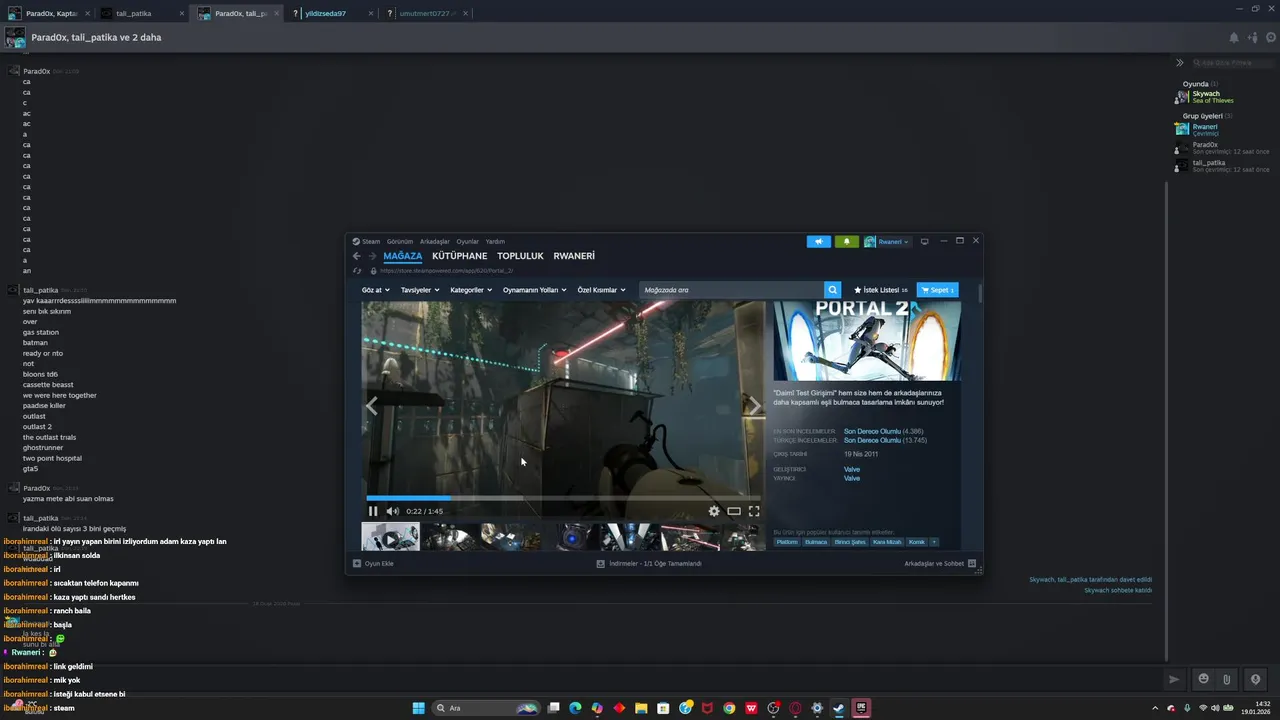Screen dimensions: 1280x720
Task: Click the taskbar 'Ara' search box
Action: point(487,708)
